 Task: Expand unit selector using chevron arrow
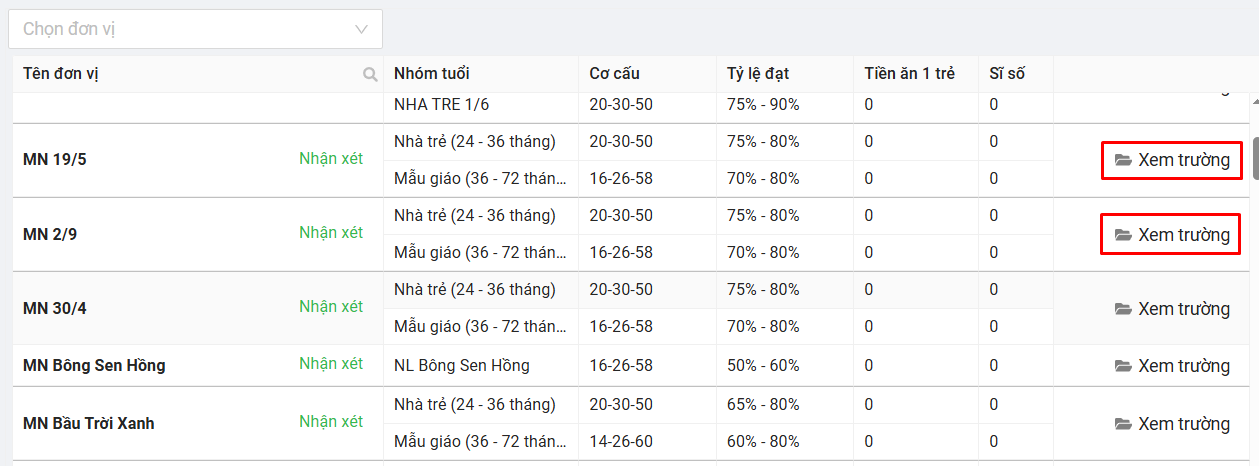[362, 29]
